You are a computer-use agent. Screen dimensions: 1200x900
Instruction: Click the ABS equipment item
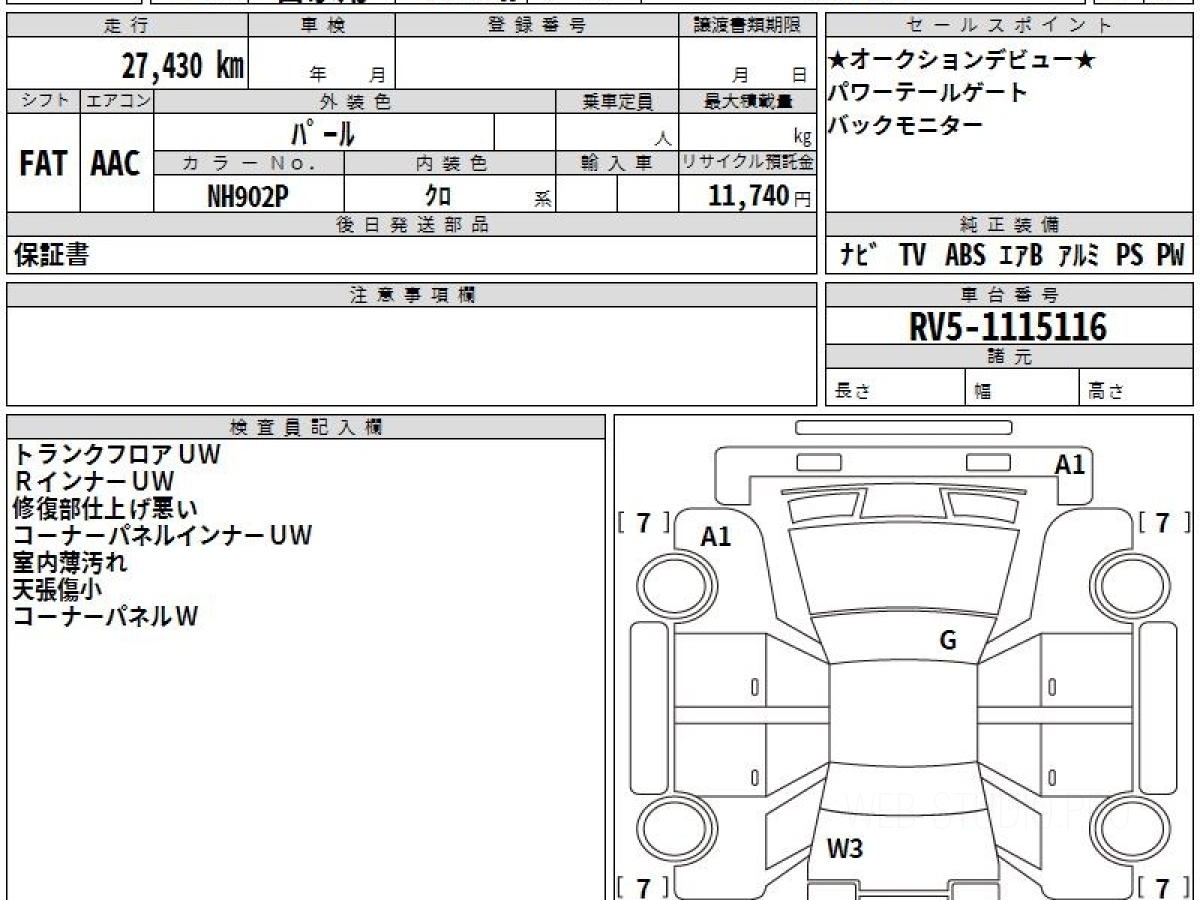pyautogui.click(x=965, y=256)
